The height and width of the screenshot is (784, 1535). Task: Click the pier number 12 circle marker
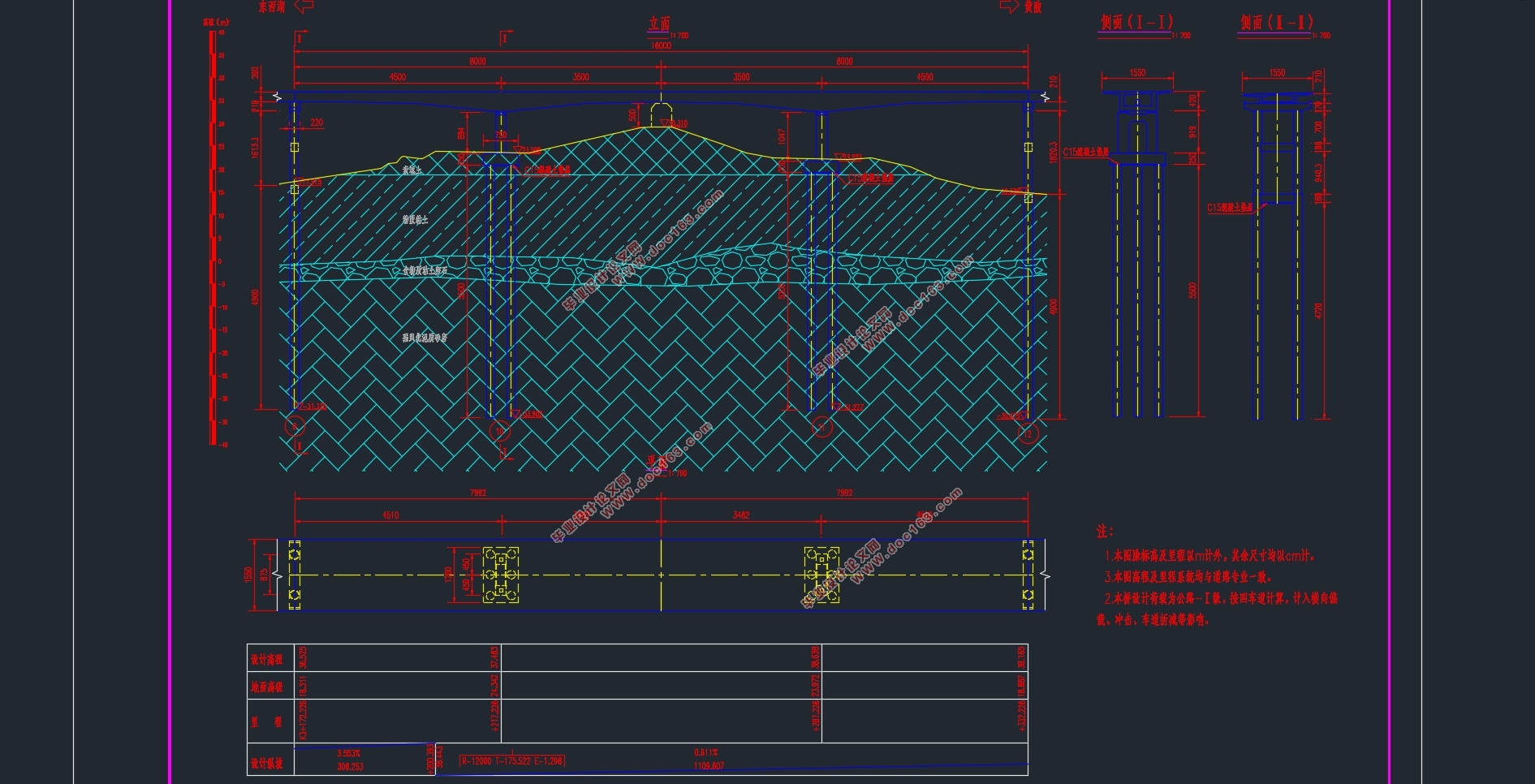pyautogui.click(x=1028, y=433)
